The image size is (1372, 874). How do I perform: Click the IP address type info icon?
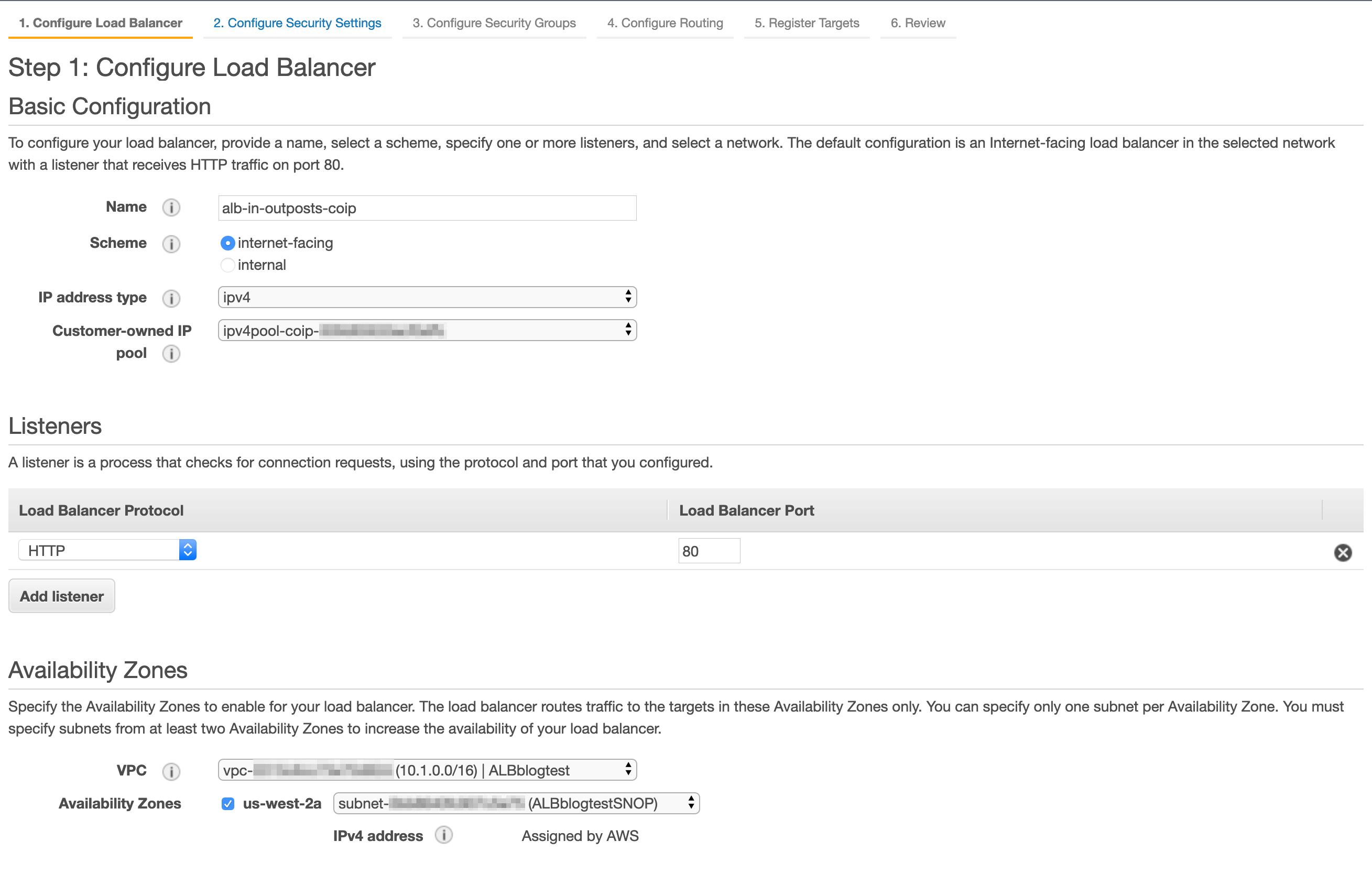pyautogui.click(x=171, y=298)
